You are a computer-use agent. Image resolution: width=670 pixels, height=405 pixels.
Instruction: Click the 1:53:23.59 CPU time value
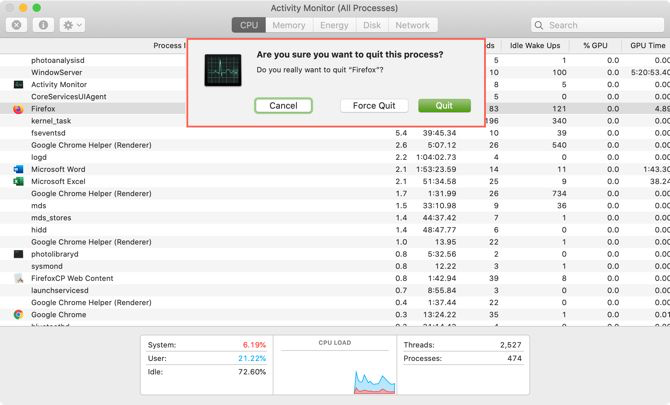pos(436,169)
